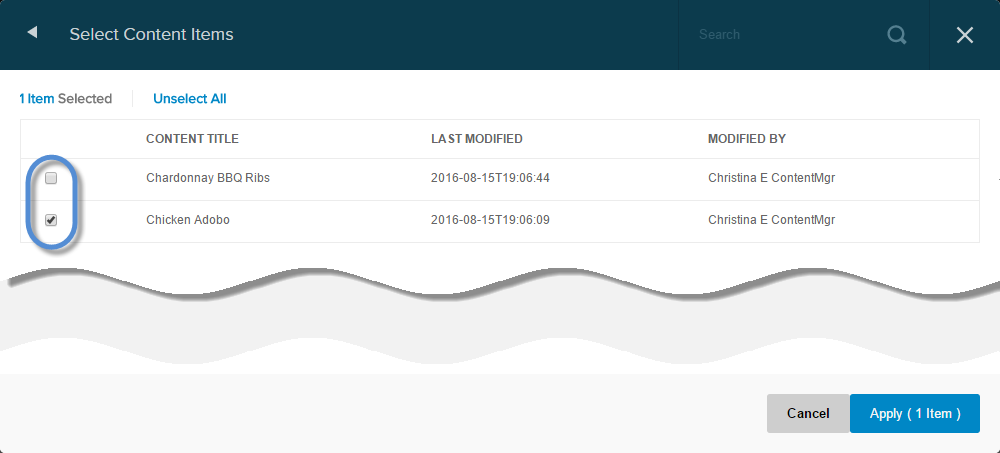The width and height of the screenshot is (1000, 453).
Task: Select the Chicken Adobo title
Action: [188, 220]
